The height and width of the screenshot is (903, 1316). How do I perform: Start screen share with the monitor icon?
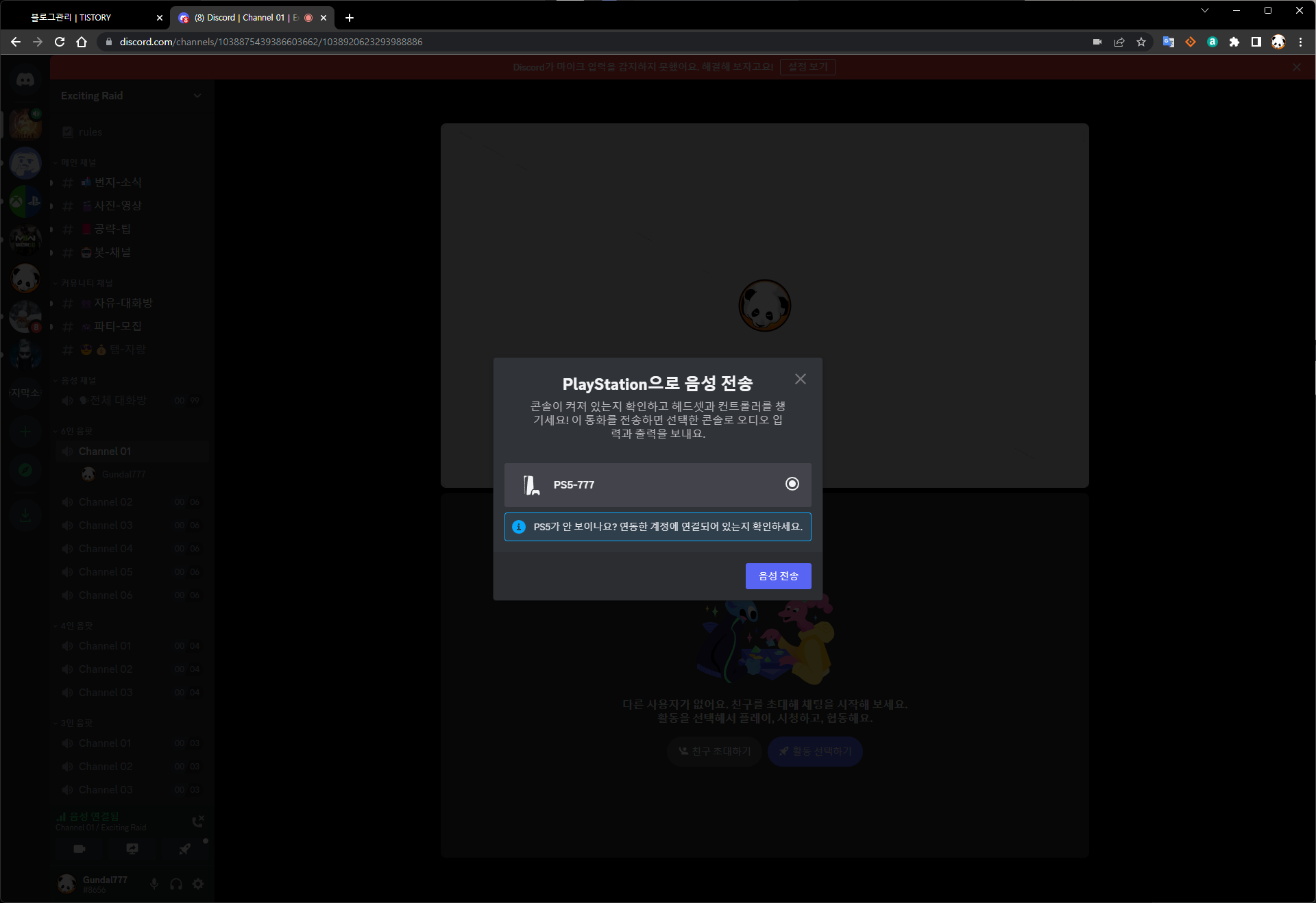pyautogui.click(x=132, y=849)
